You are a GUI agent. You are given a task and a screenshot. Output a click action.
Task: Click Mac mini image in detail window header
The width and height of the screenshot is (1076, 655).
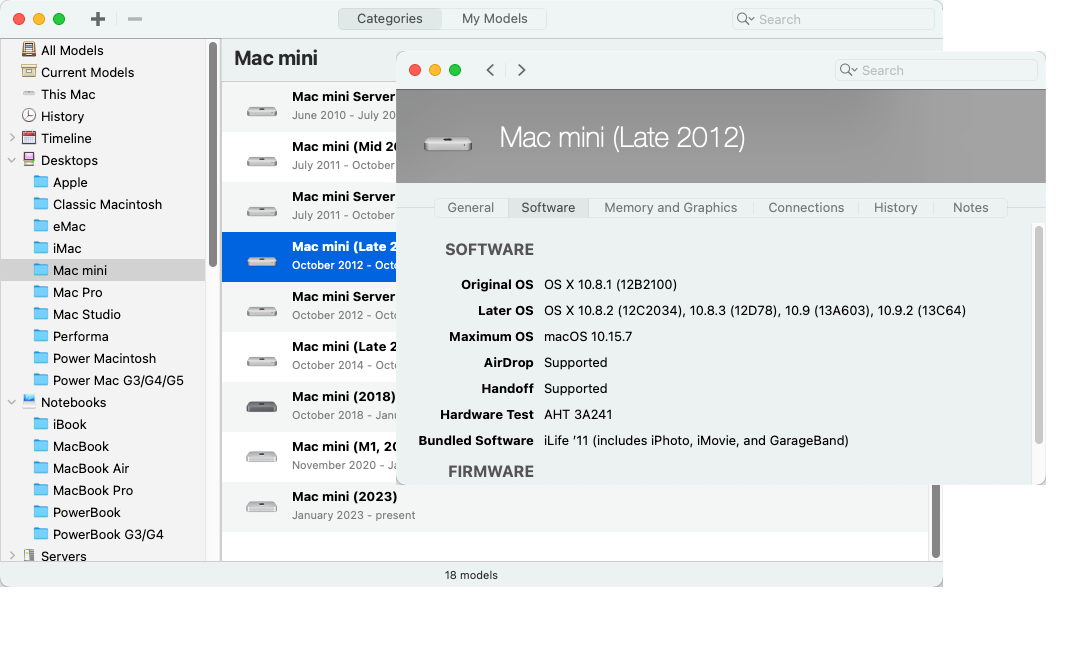coord(447,143)
